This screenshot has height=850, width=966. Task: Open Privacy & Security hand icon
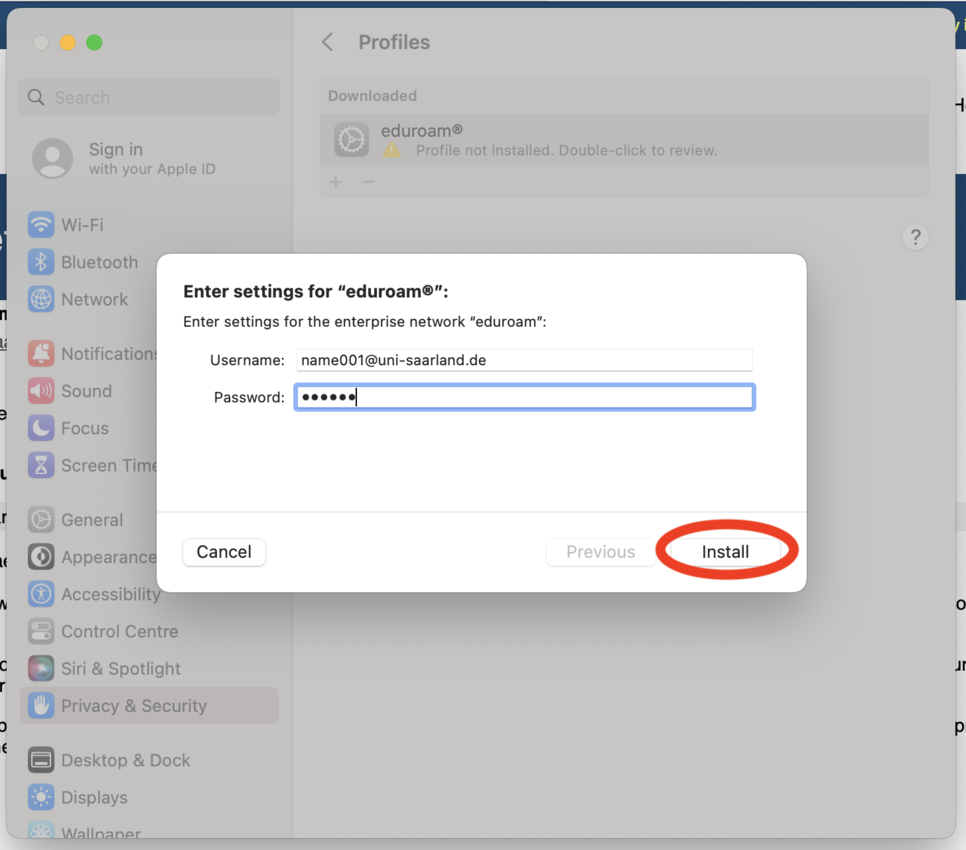pos(41,706)
